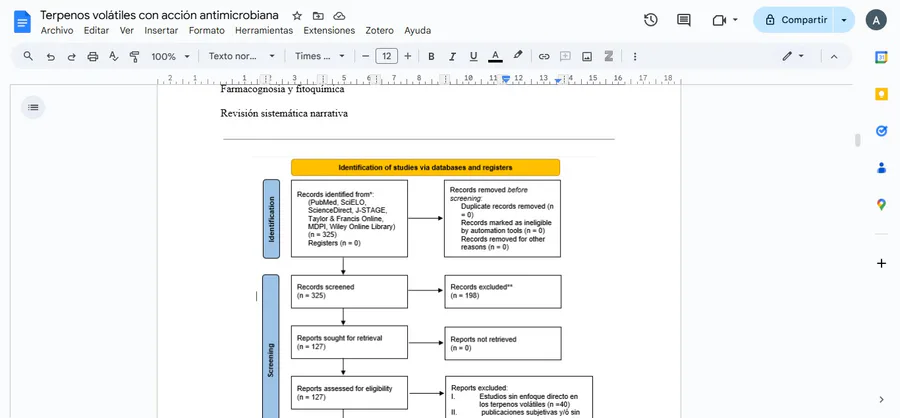This screenshot has width=900, height=418.
Task: Run spelling and grammar check
Action: 114,56
